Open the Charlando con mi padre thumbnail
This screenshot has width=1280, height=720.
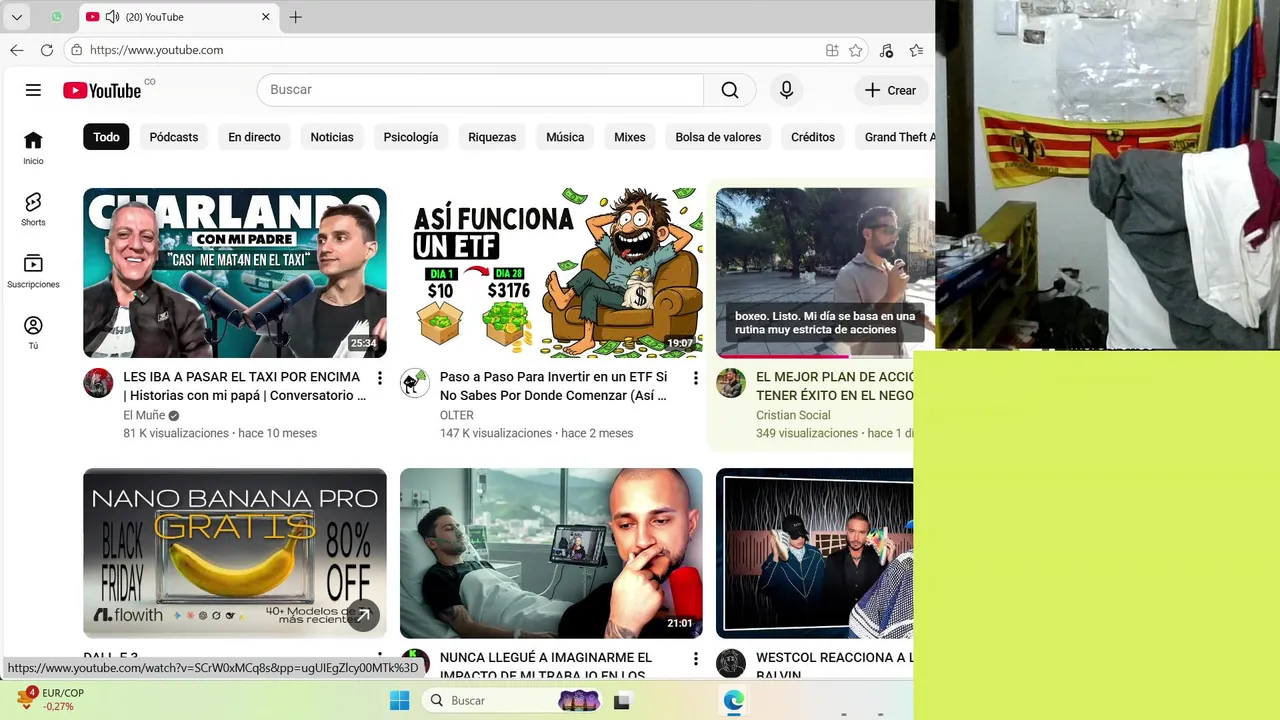235,273
